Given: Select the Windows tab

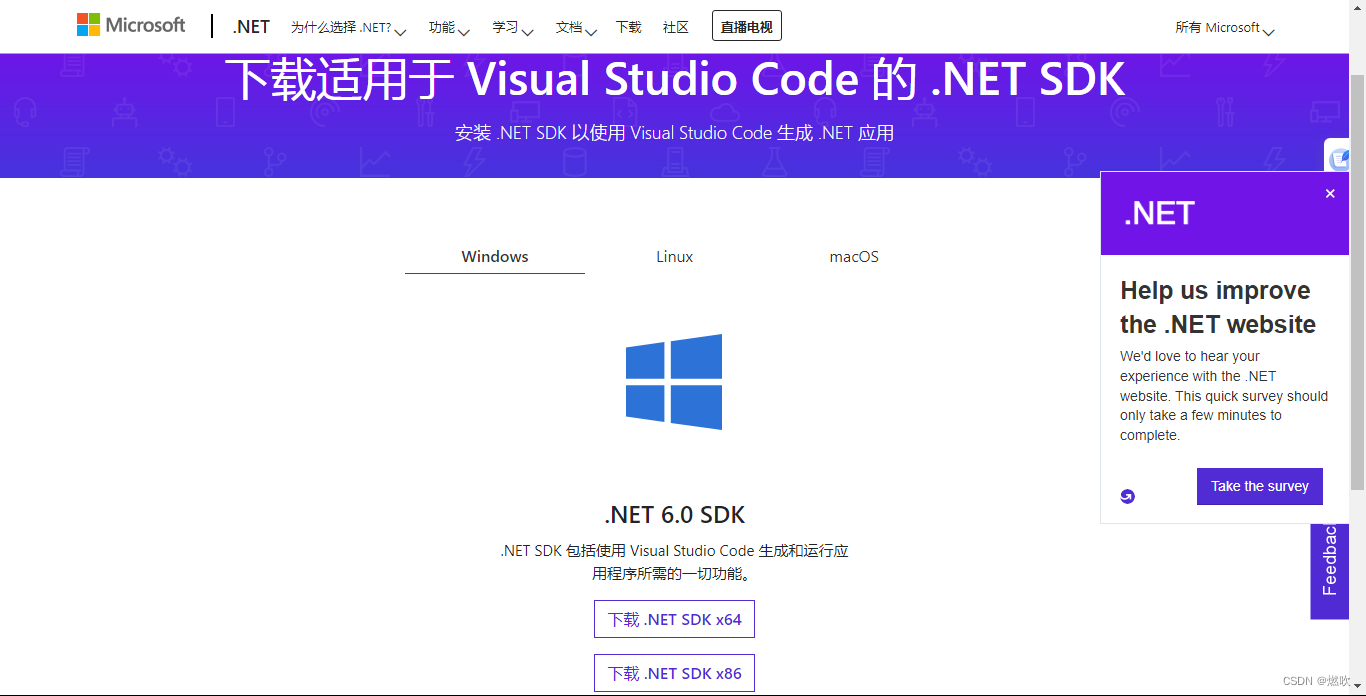Looking at the screenshot, I should (x=495, y=257).
